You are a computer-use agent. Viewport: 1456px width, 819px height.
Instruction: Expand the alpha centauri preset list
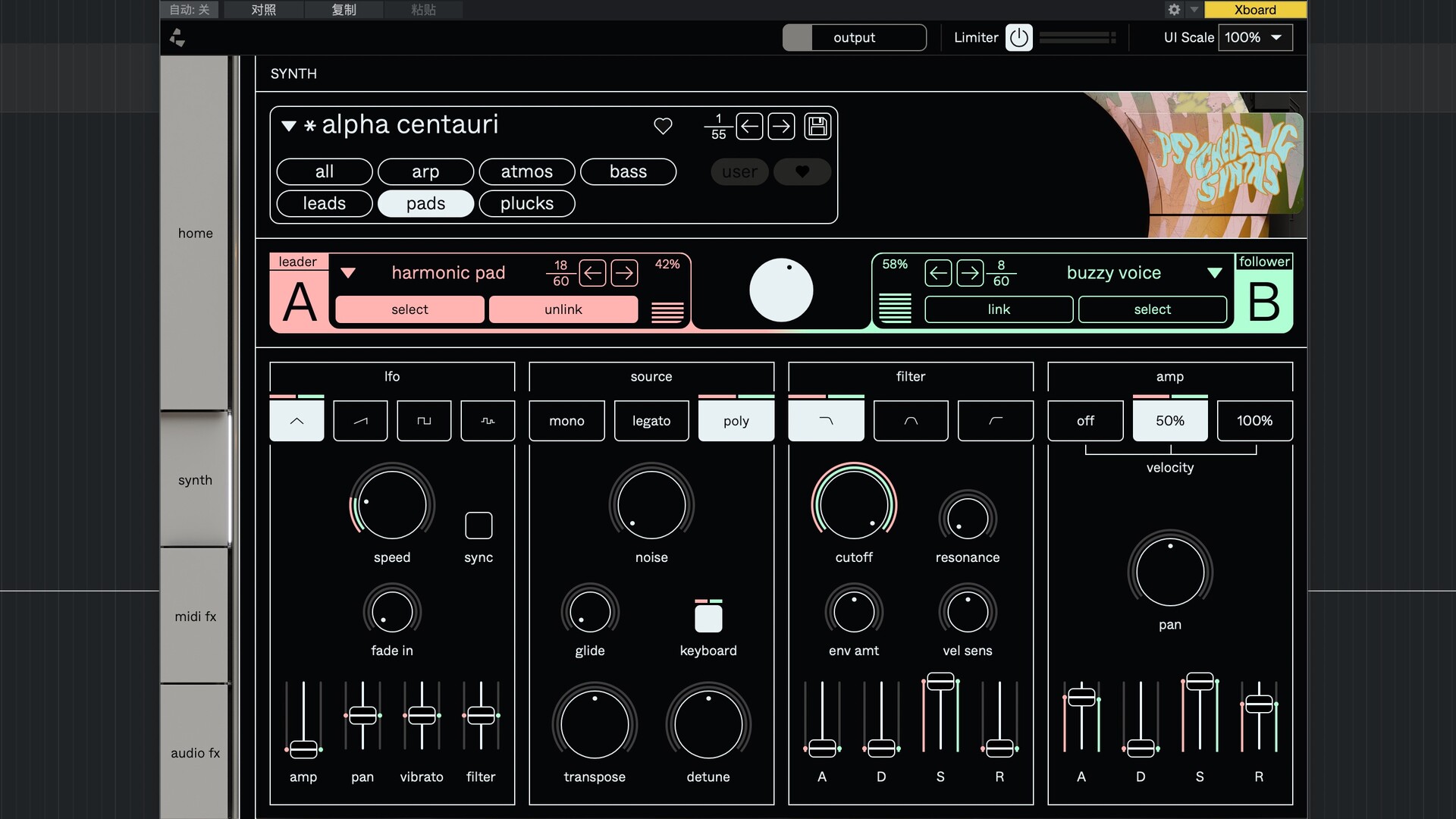pos(288,126)
